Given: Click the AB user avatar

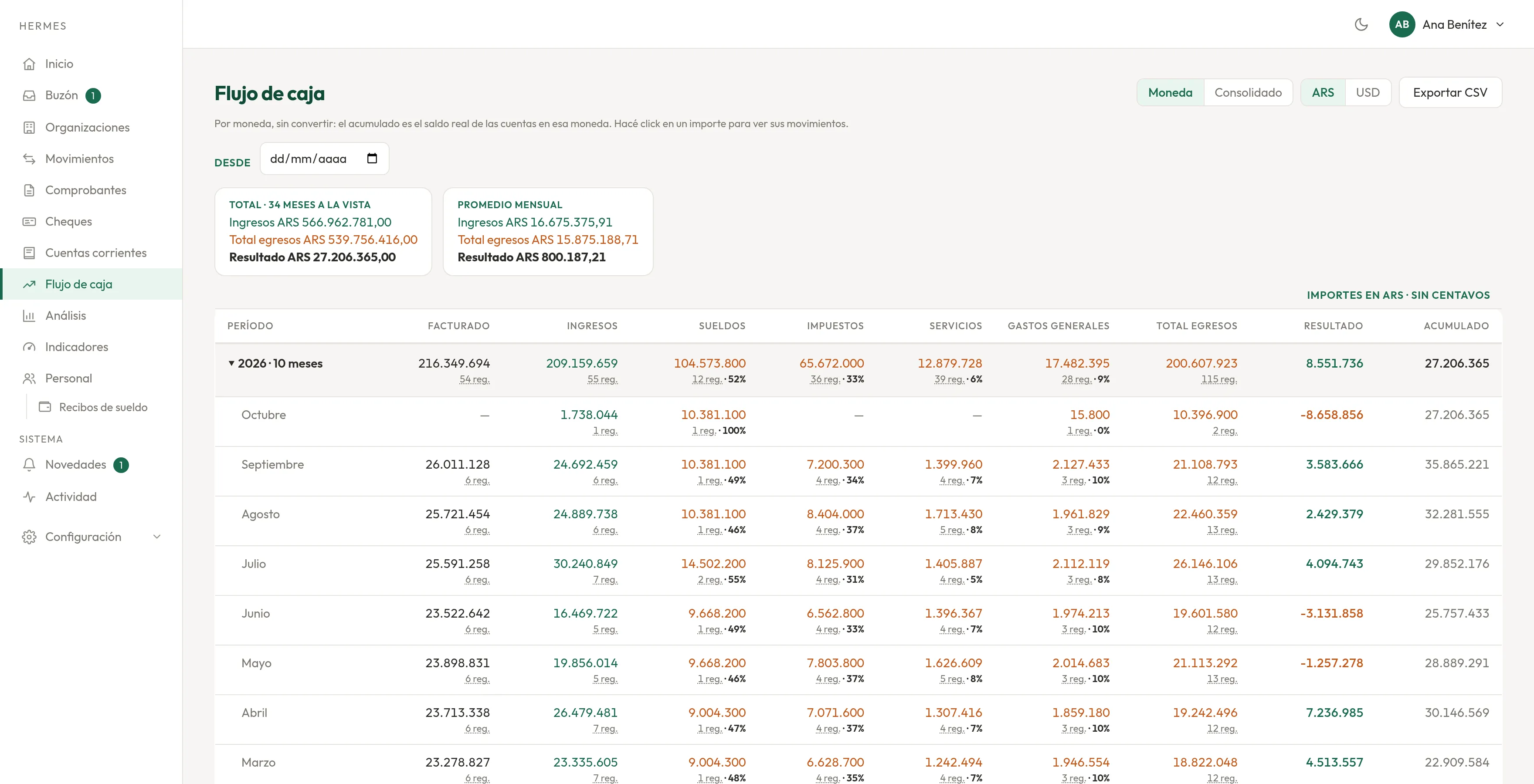Looking at the screenshot, I should [x=1402, y=24].
